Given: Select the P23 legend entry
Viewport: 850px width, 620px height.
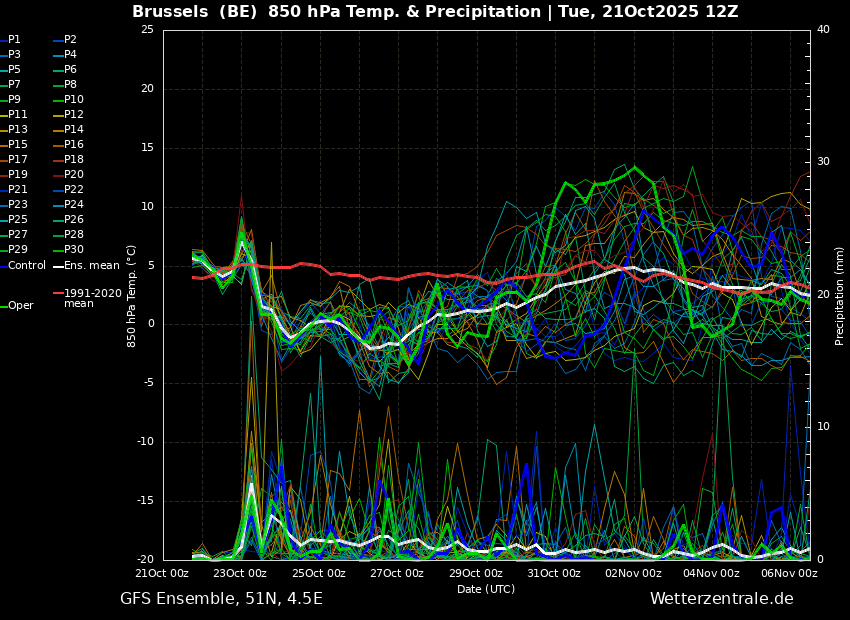Looking at the screenshot, I should tap(18, 205).
